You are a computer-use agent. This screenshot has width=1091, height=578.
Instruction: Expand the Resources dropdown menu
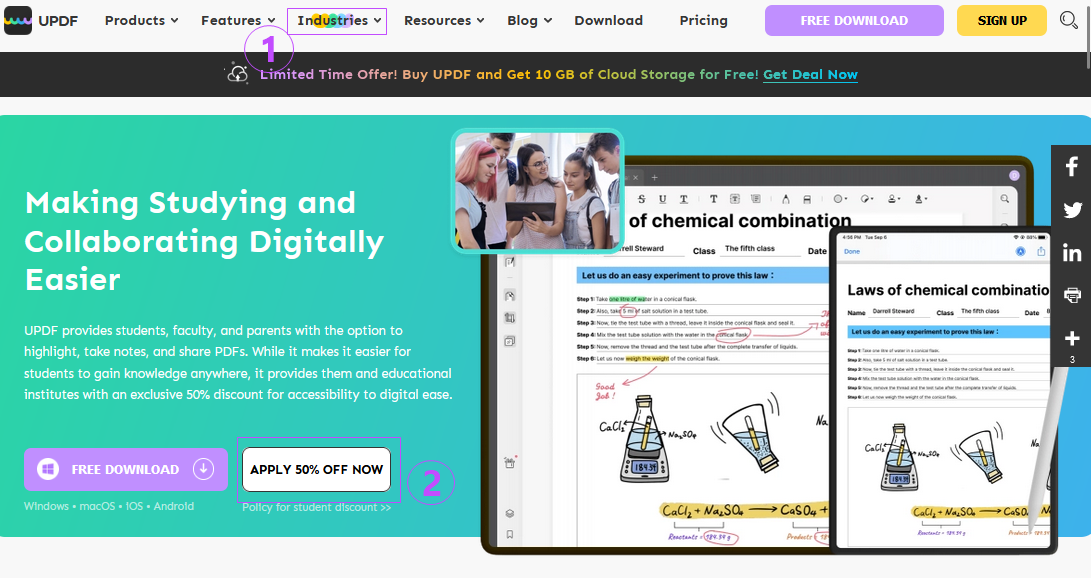(x=444, y=21)
